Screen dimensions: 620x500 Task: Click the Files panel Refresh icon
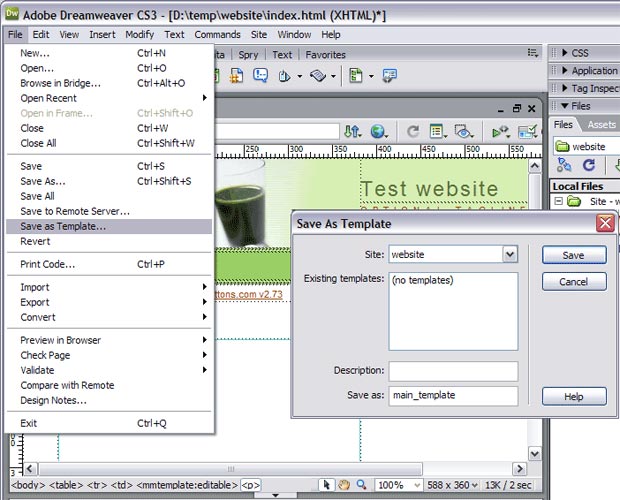click(589, 164)
